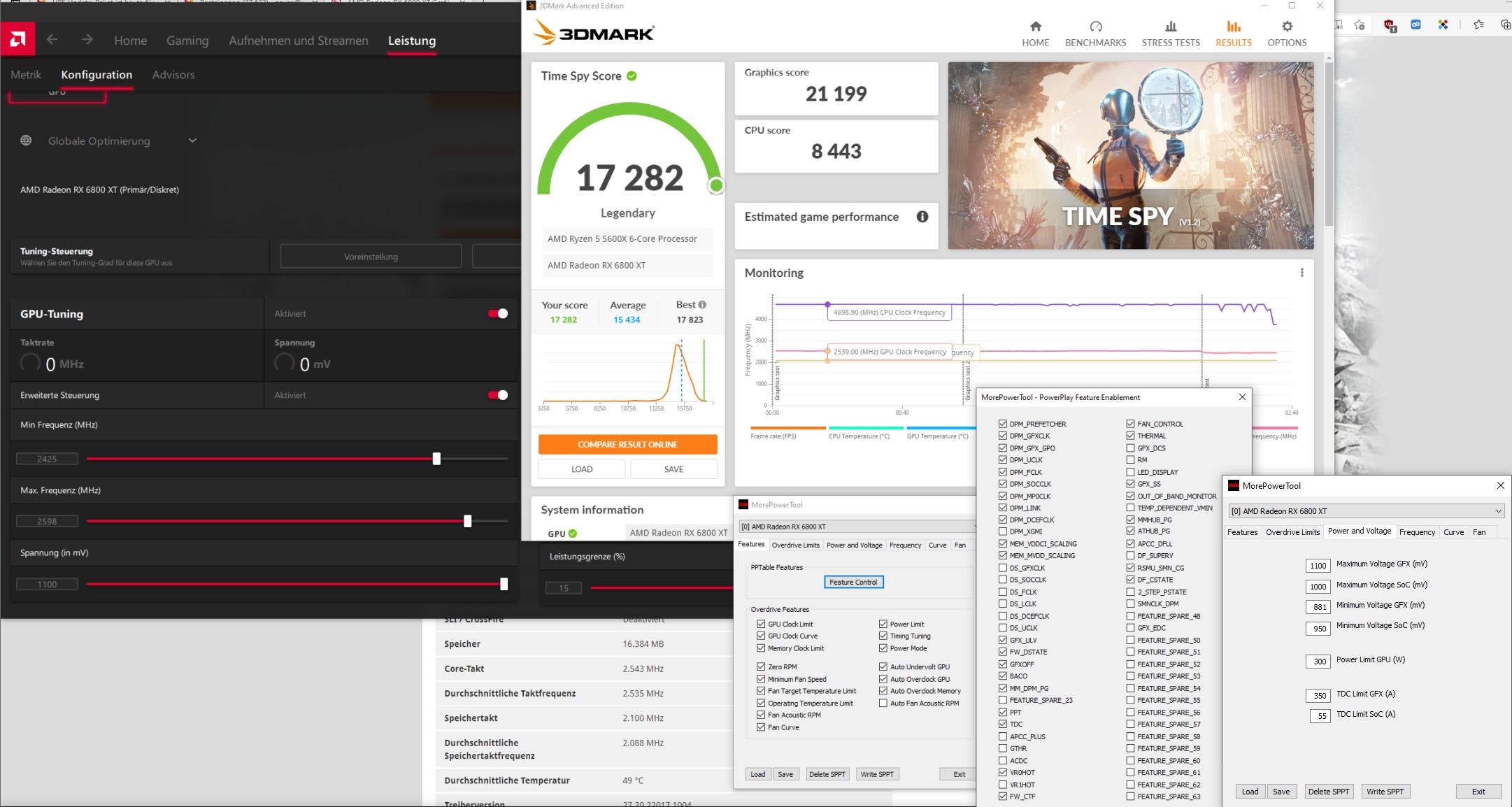The width and height of the screenshot is (1512, 807).
Task: Toggle GPU-Tuning Aktiviert switch
Action: pos(498,313)
